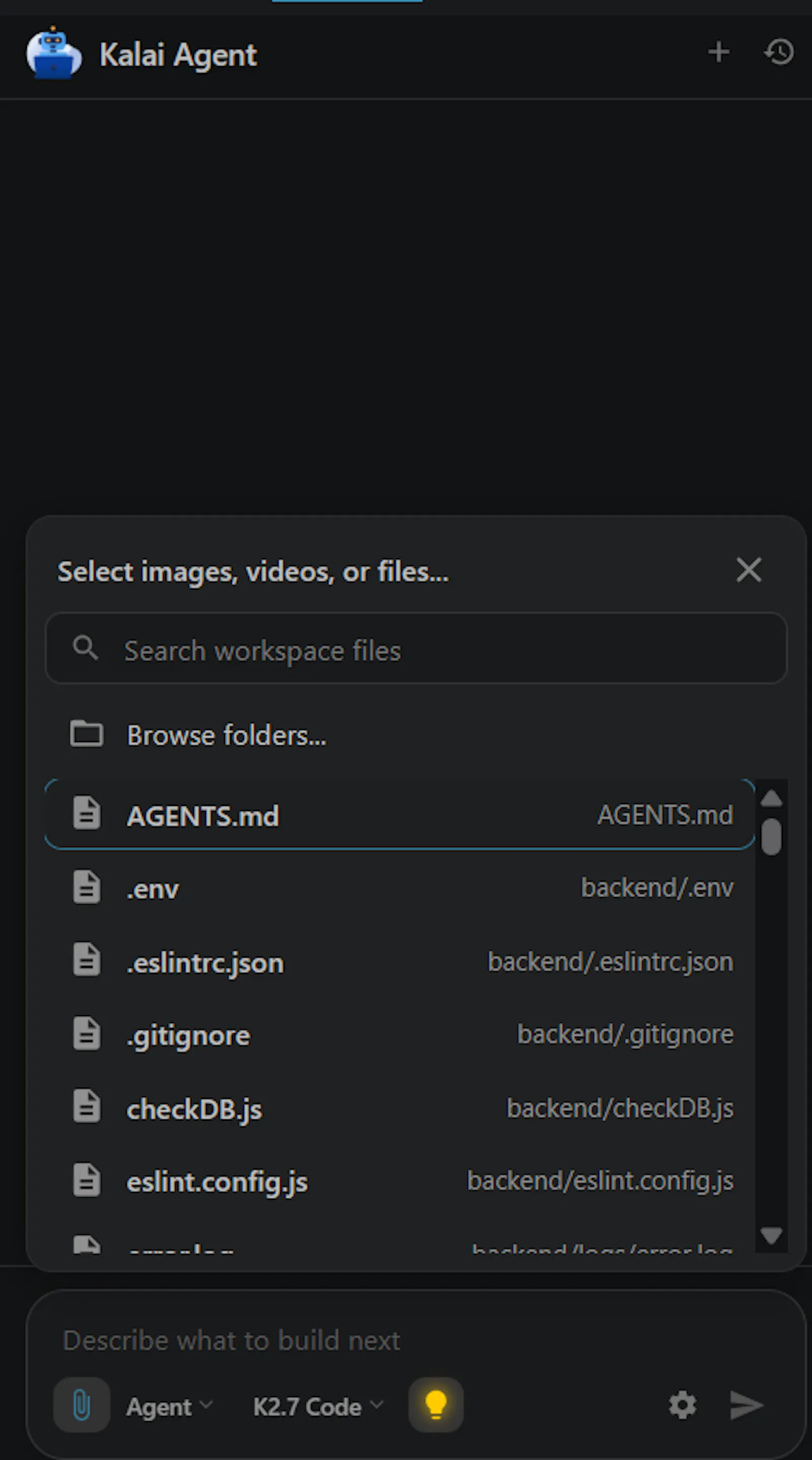
Task: Click the backend/.gitignore path
Action: click(625, 1035)
